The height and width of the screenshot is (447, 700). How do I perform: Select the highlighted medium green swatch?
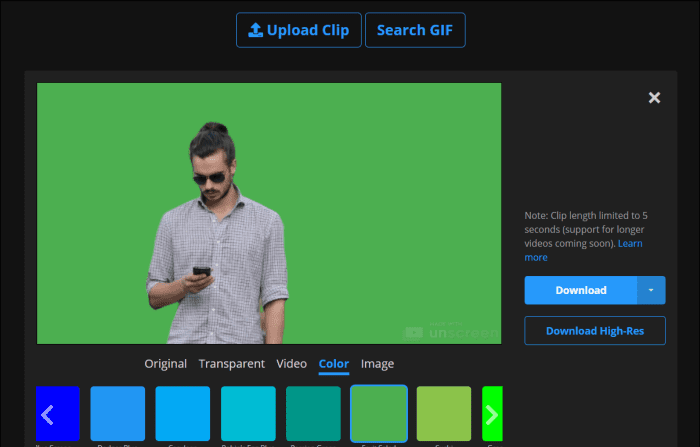(379, 414)
